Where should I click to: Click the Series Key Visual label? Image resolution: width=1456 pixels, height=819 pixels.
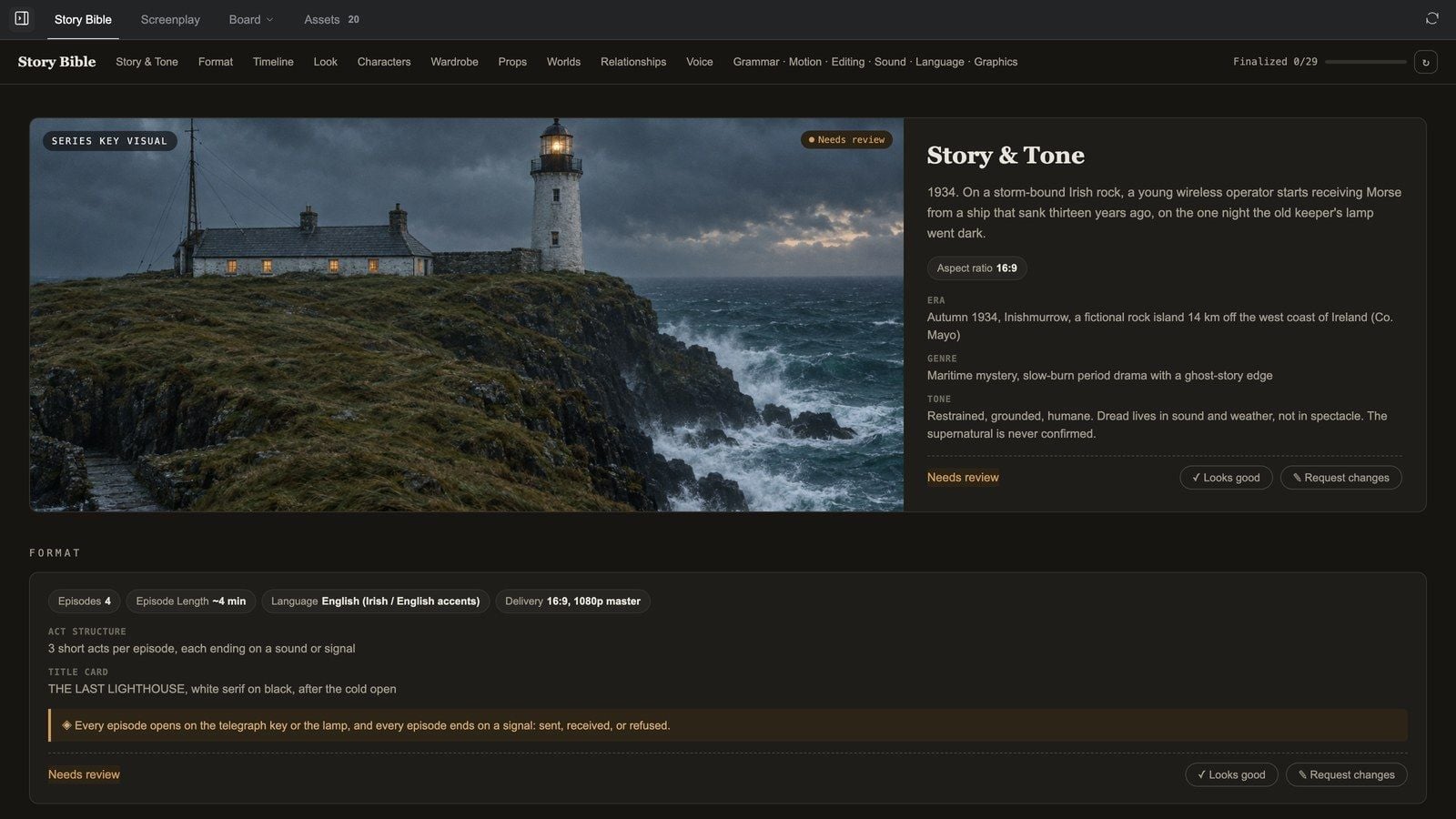coord(109,141)
